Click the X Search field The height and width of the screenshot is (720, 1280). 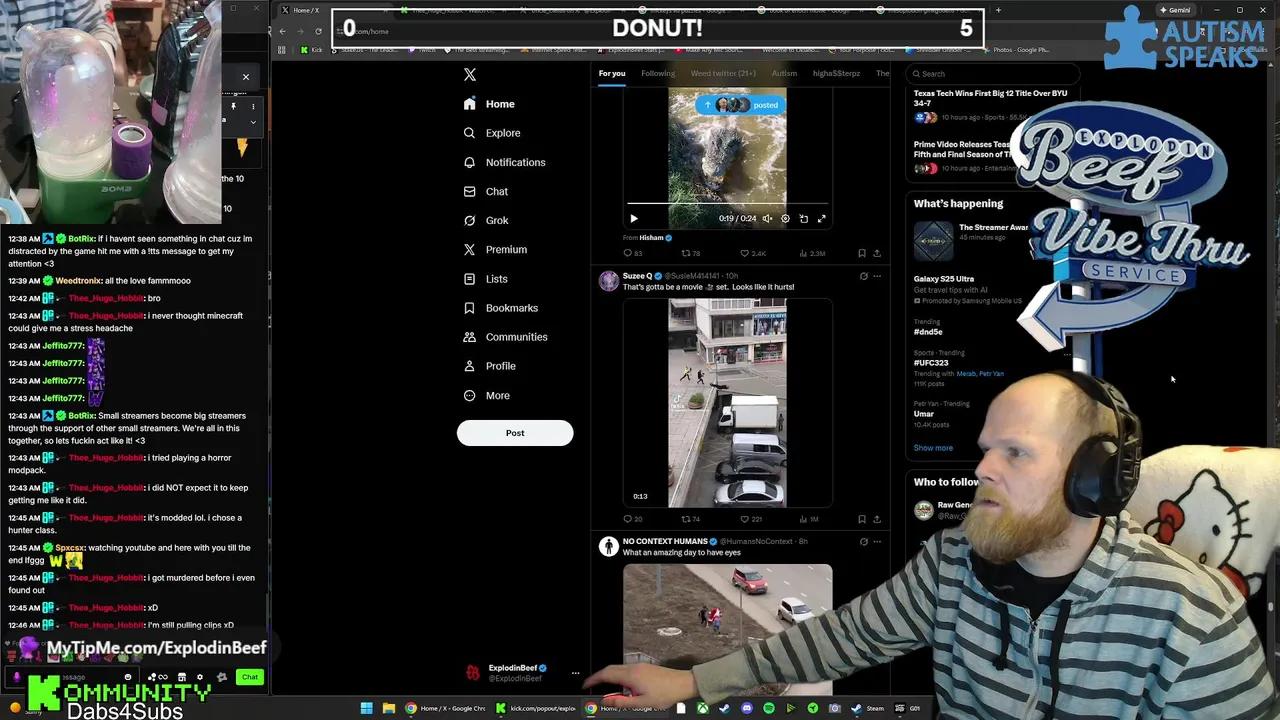coord(993,74)
